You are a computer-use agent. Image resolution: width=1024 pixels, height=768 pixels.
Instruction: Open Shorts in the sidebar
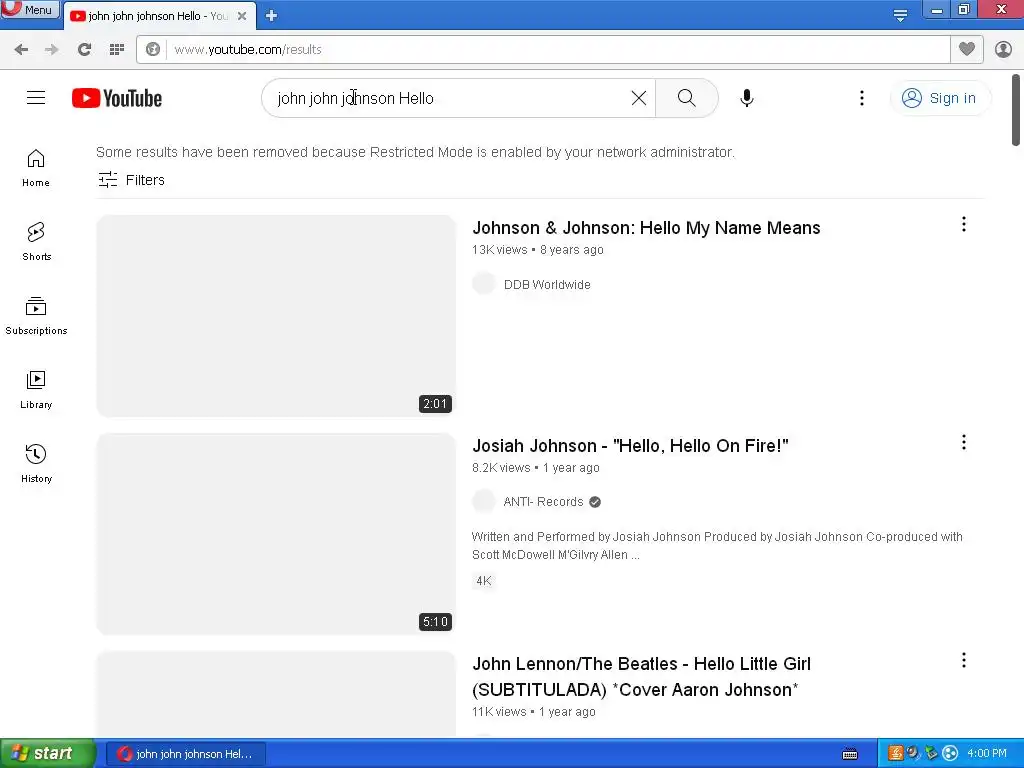pos(36,242)
